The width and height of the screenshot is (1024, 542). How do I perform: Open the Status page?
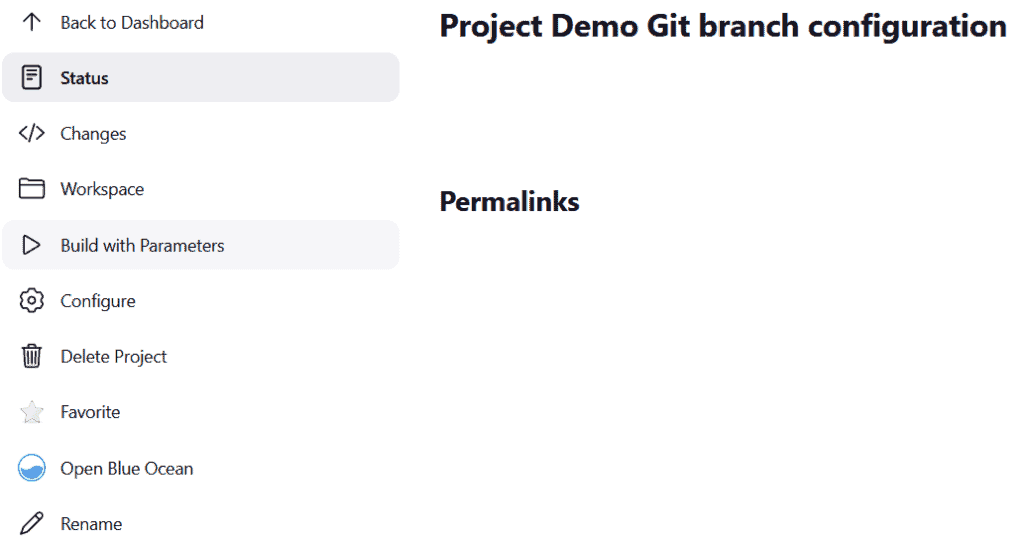tap(84, 78)
